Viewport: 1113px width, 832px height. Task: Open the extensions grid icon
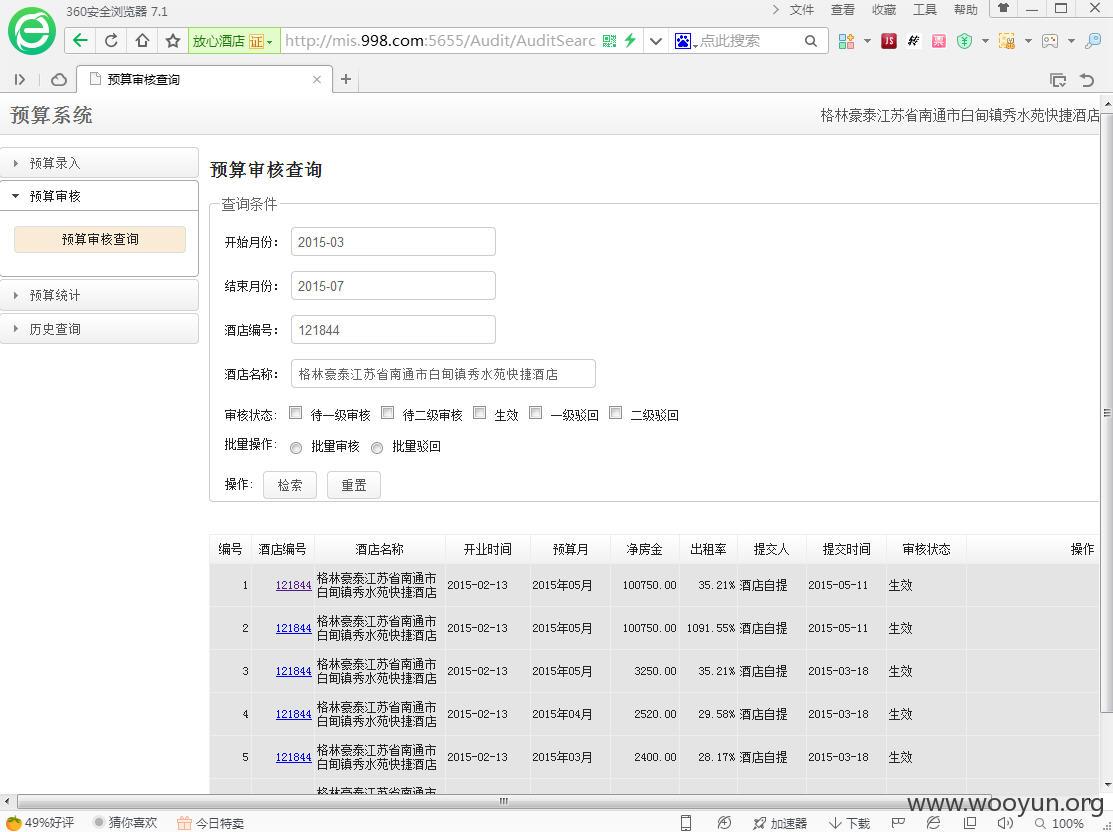tap(846, 41)
